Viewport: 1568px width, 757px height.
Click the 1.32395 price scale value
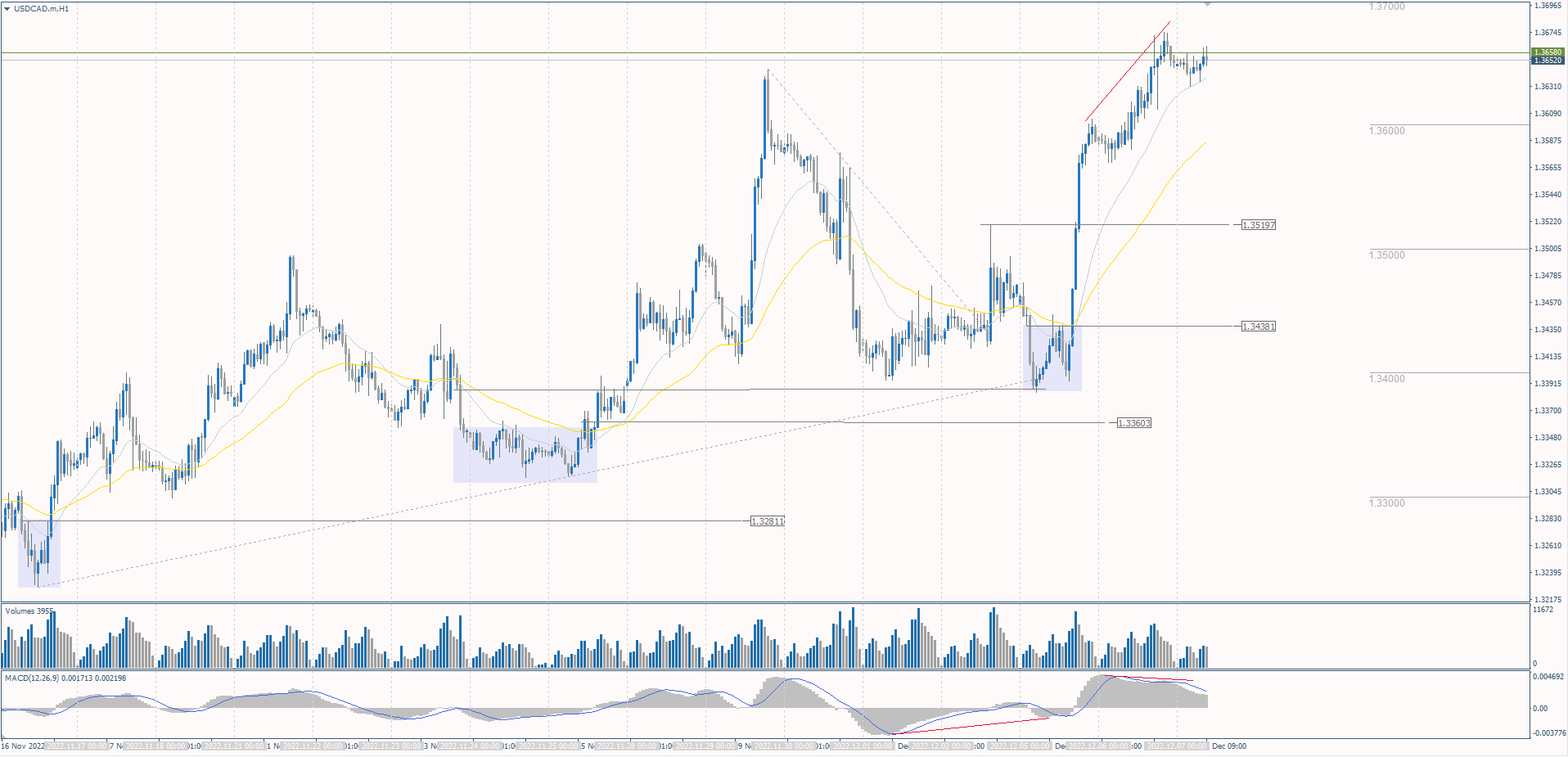pyautogui.click(x=1548, y=573)
